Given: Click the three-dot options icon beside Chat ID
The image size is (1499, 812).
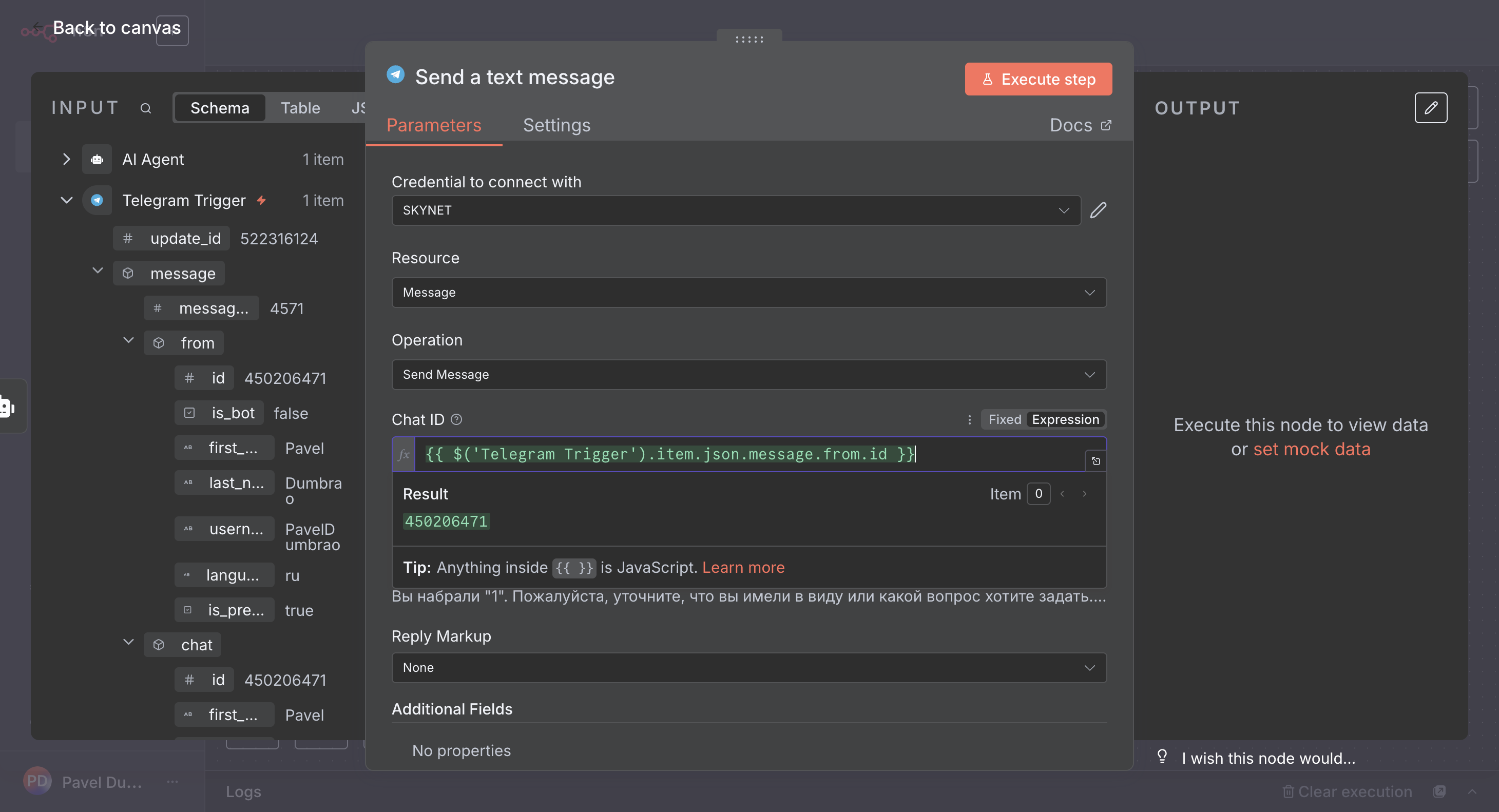Looking at the screenshot, I should (969, 419).
